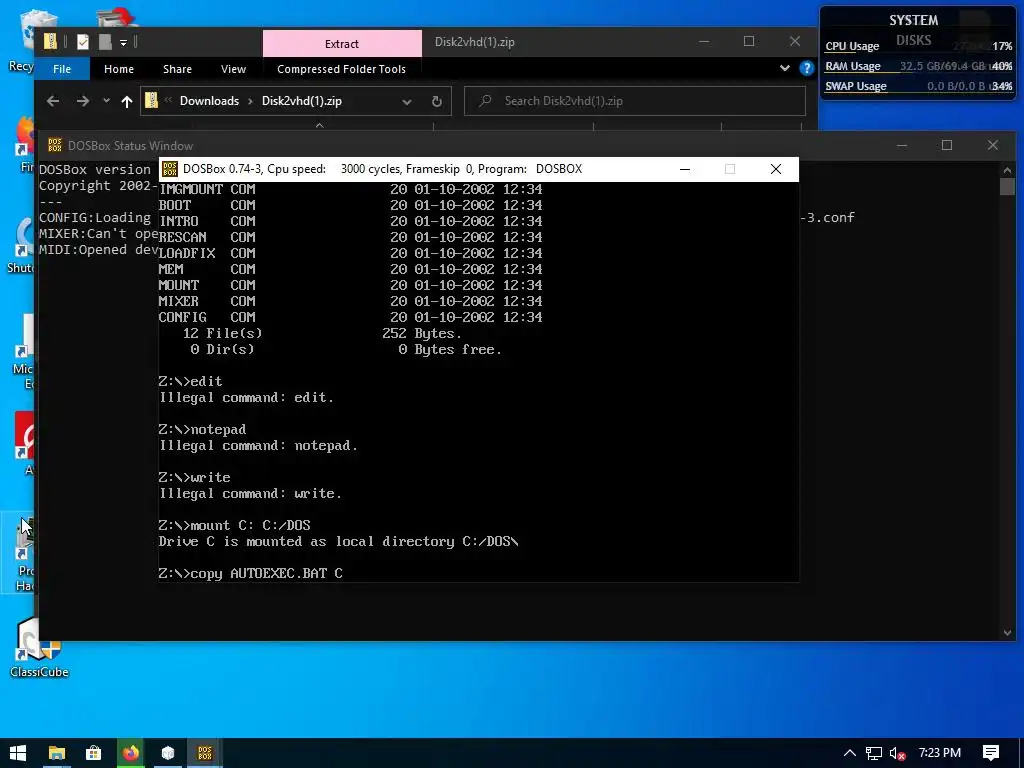Open the View ribbon tab
Viewport: 1024px width, 768px height.
233,69
